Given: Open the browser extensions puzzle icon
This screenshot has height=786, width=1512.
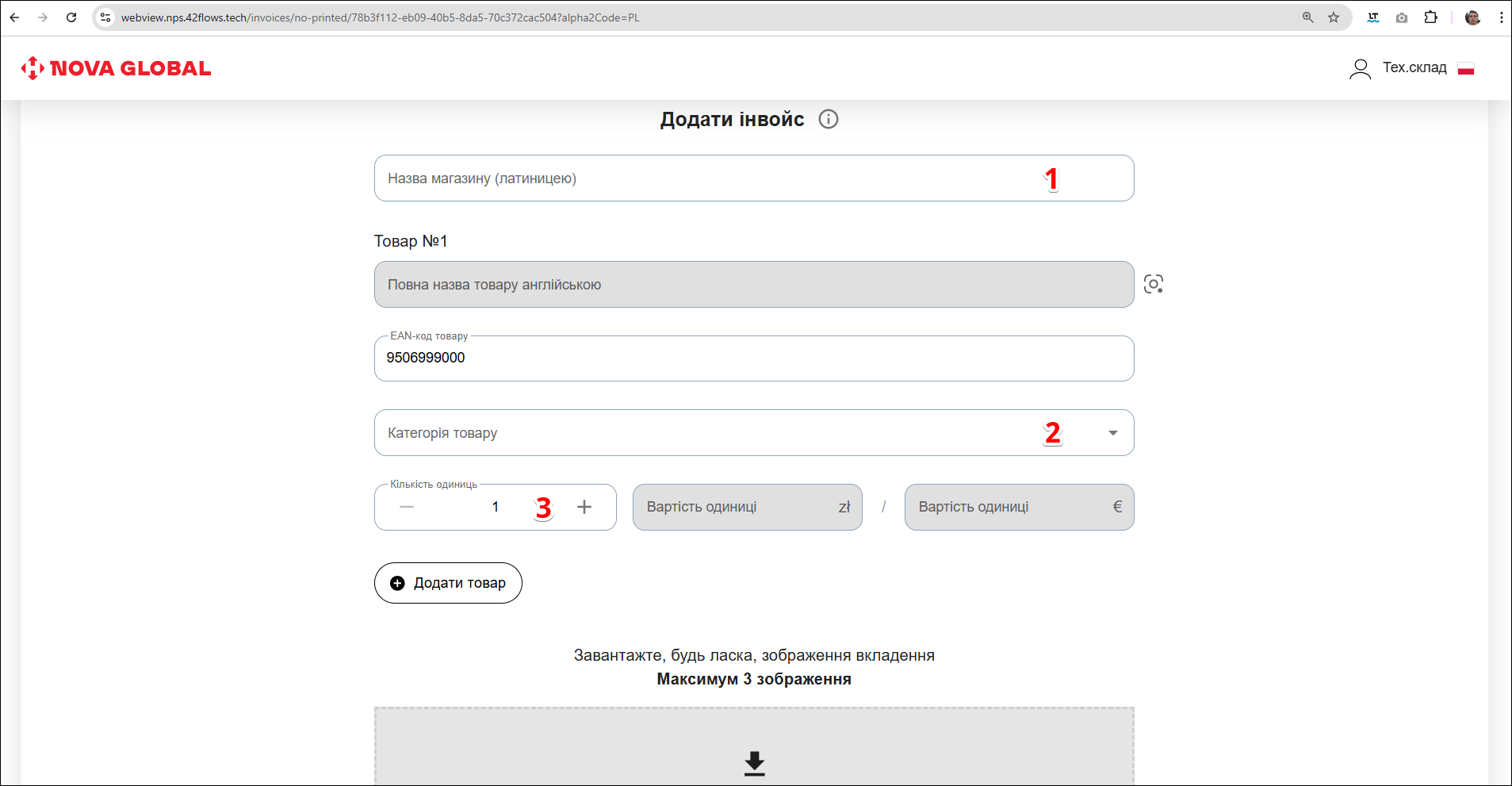Looking at the screenshot, I should pyautogui.click(x=1430, y=17).
